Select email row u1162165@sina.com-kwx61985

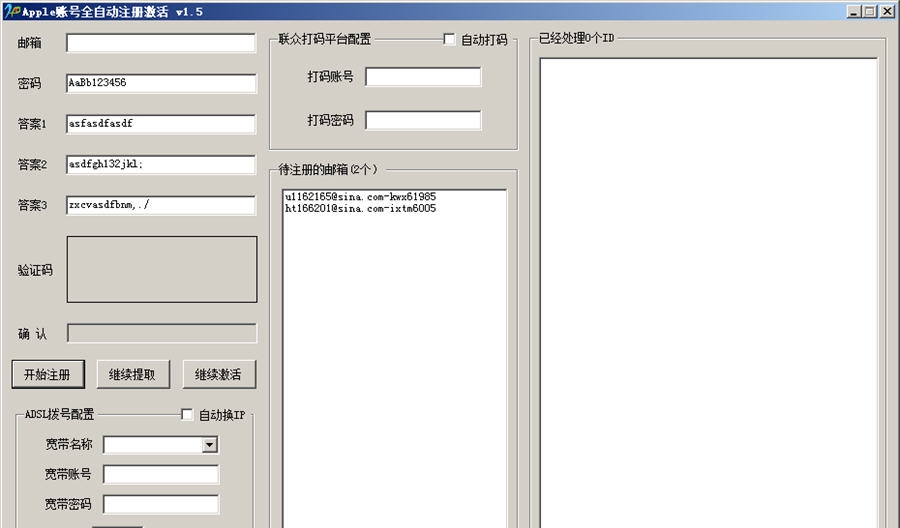[x=360, y=197]
